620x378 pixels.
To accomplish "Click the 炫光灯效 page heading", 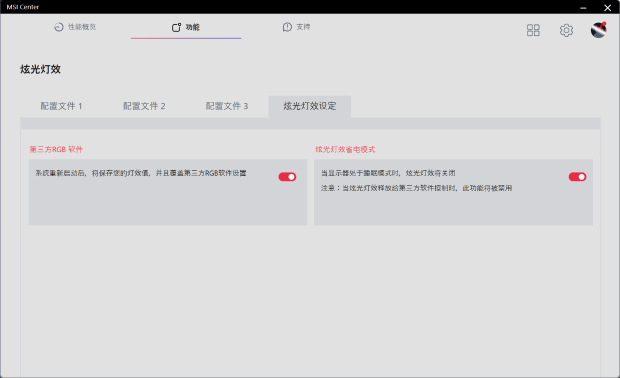I will pos(40,69).
